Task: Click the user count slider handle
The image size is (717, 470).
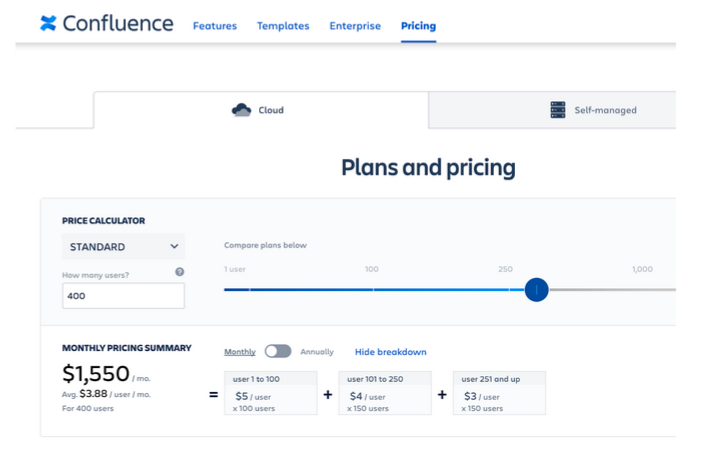Action: (536, 290)
